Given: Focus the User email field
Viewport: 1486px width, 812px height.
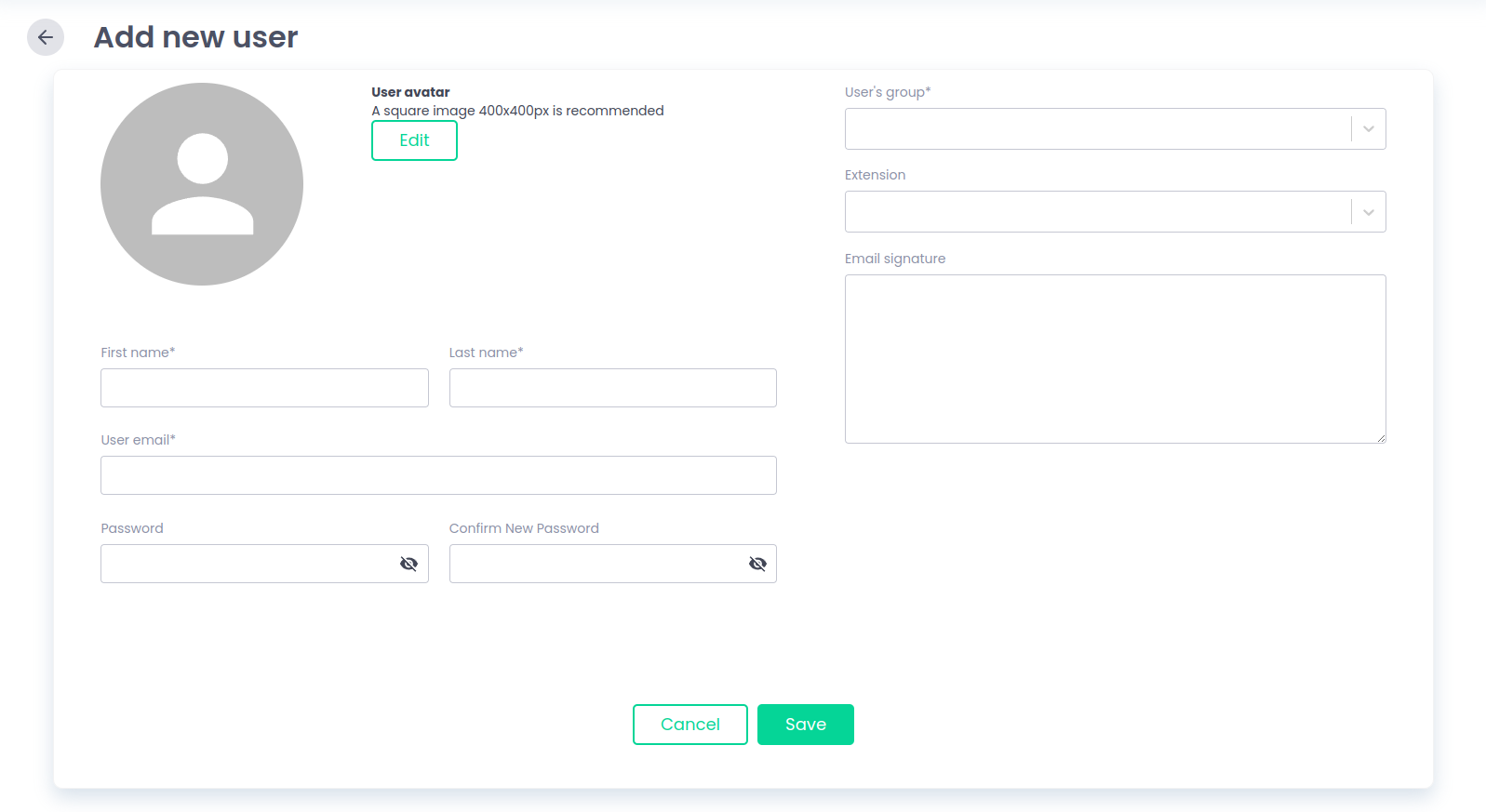Looking at the screenshot, I should pyautogui.click(x=438, y=475).
